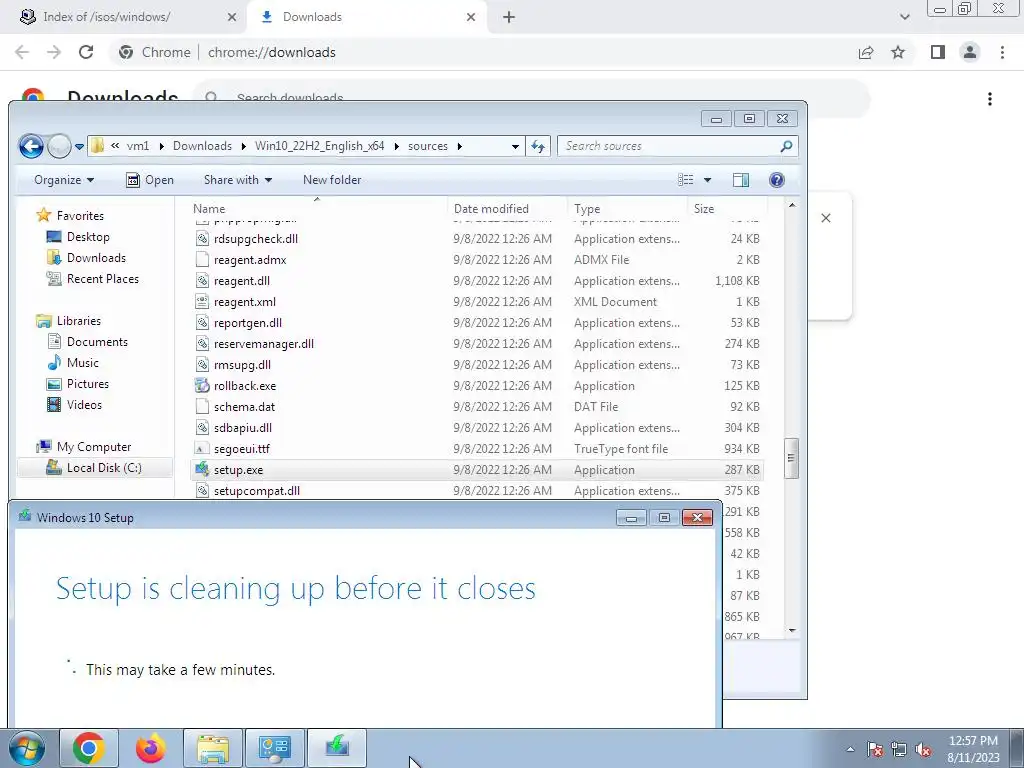This screenshot has height=768, width=1024.
Task: Click the Explorer file list scroll up arrow
Action: [x=792, y=206]
